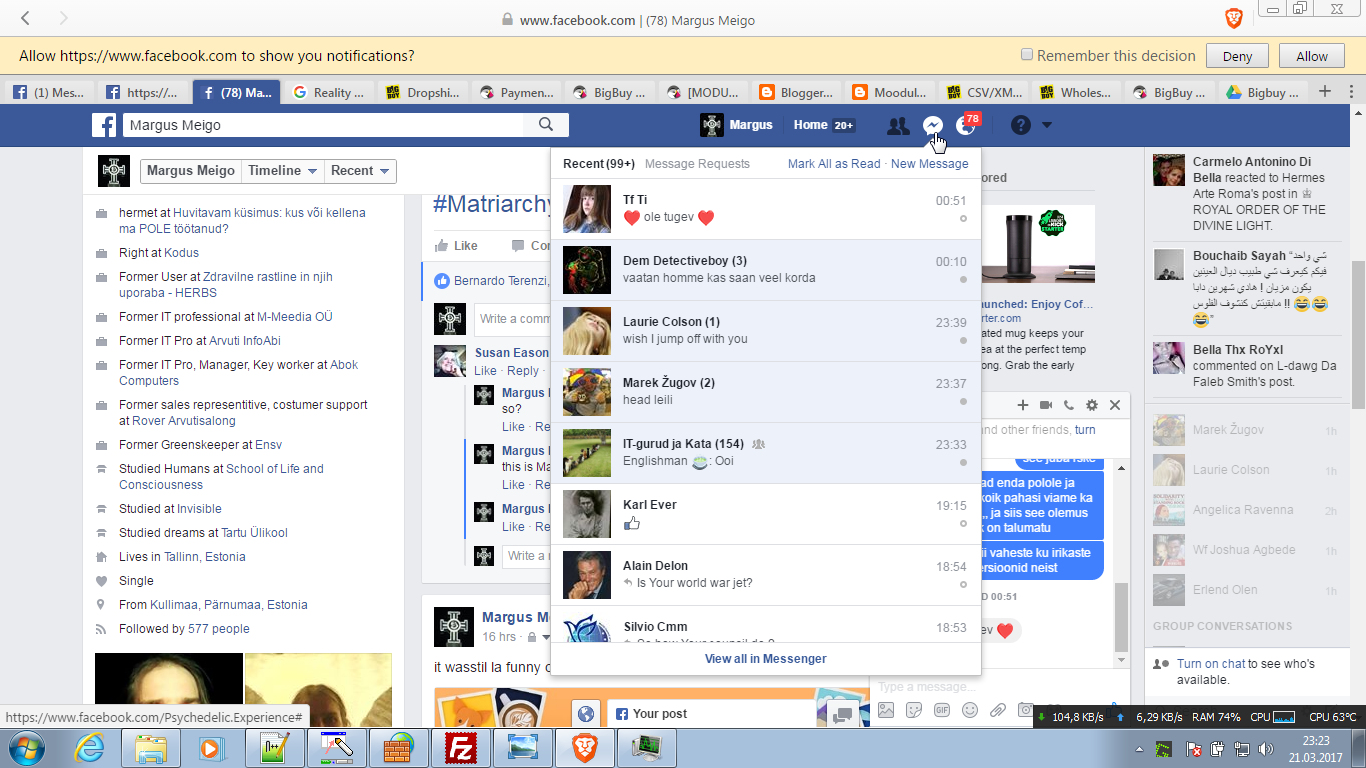Start a video call in the chat window
Image resolution: width=1366 pixels, height=768 pixels.
(x=1046, y=405)
